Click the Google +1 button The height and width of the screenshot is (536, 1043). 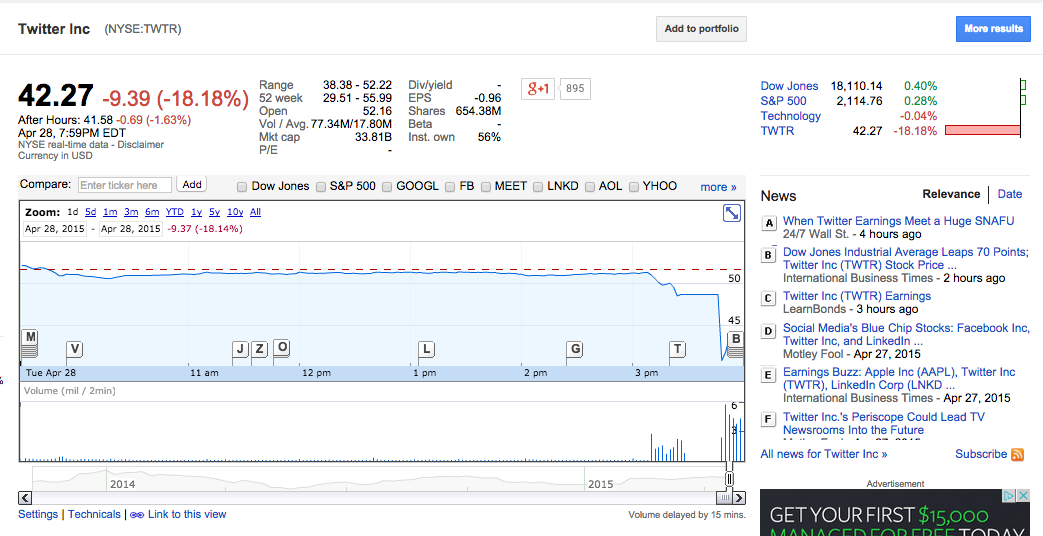pyautogui.click(x=538, y=88)
